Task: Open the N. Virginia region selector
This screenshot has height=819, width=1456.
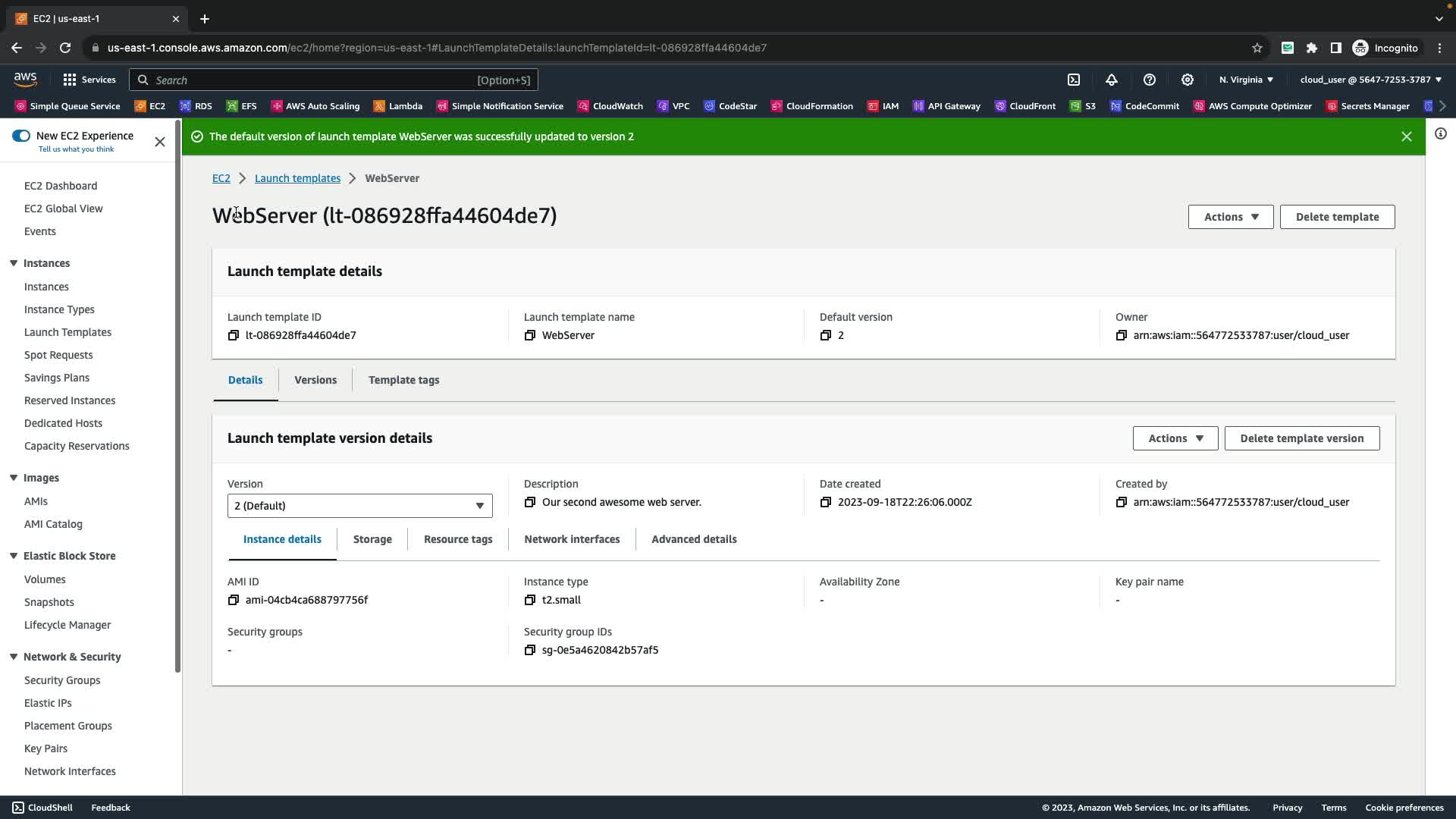Action: pos(1246,80)
